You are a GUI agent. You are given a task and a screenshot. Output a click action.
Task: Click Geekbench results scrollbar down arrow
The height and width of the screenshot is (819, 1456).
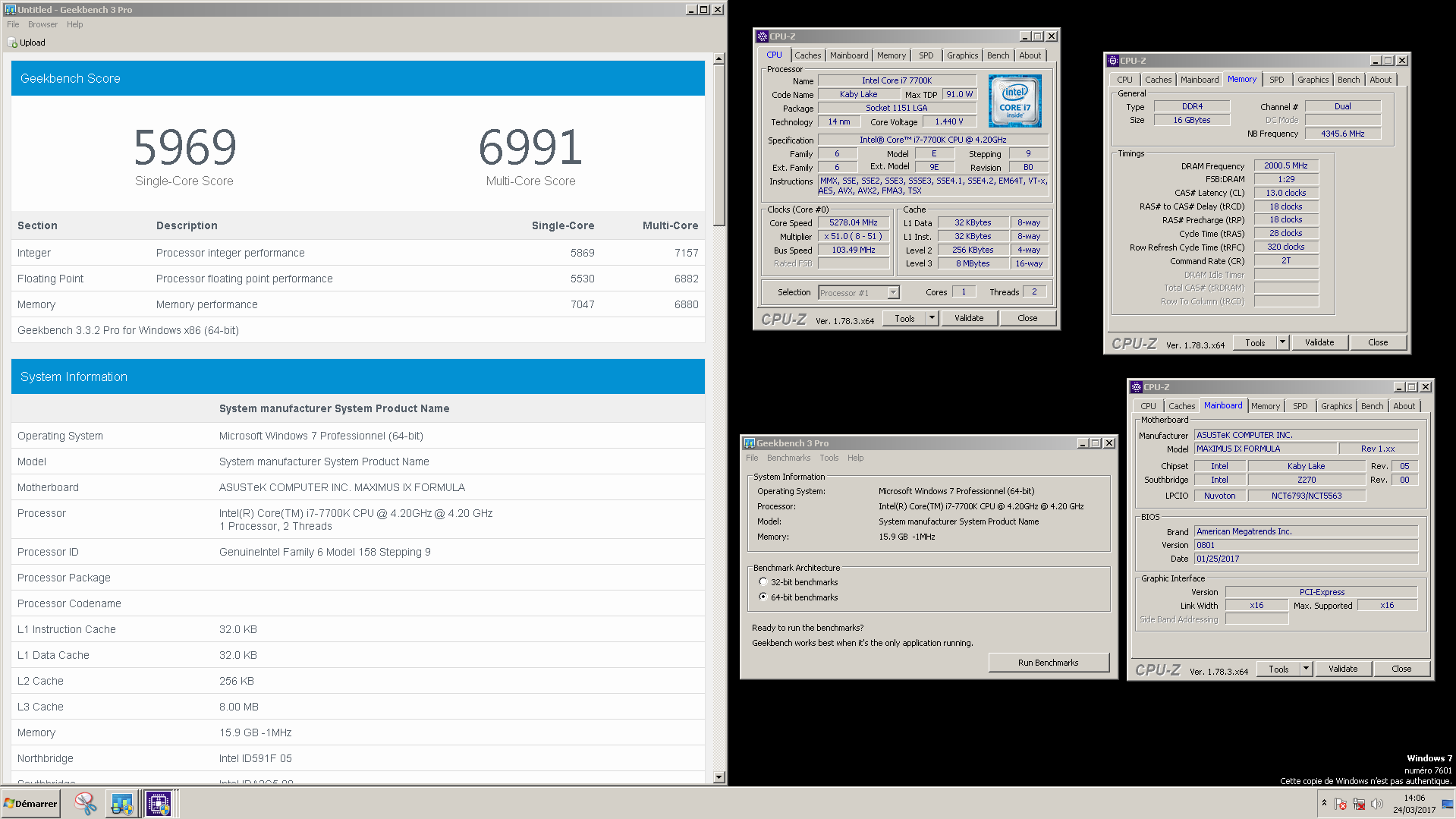pos(719,777)
